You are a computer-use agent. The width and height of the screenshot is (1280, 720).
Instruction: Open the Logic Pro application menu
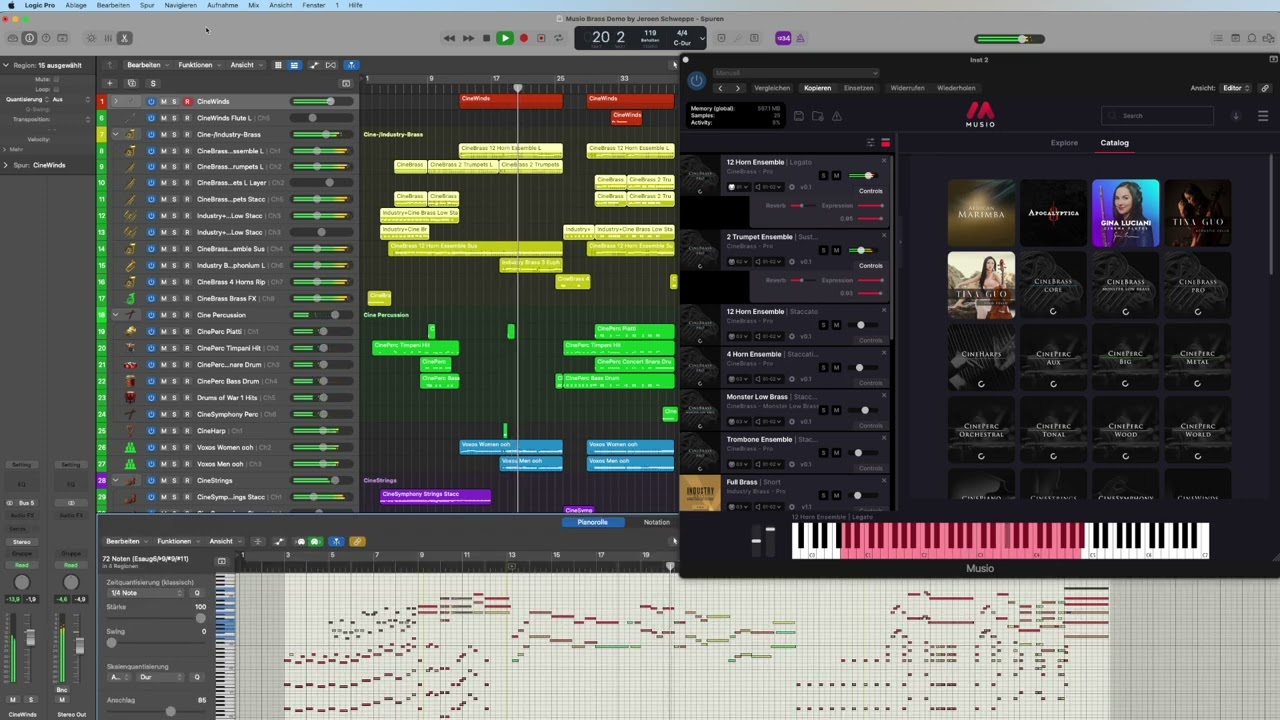(x=40, y=5)
